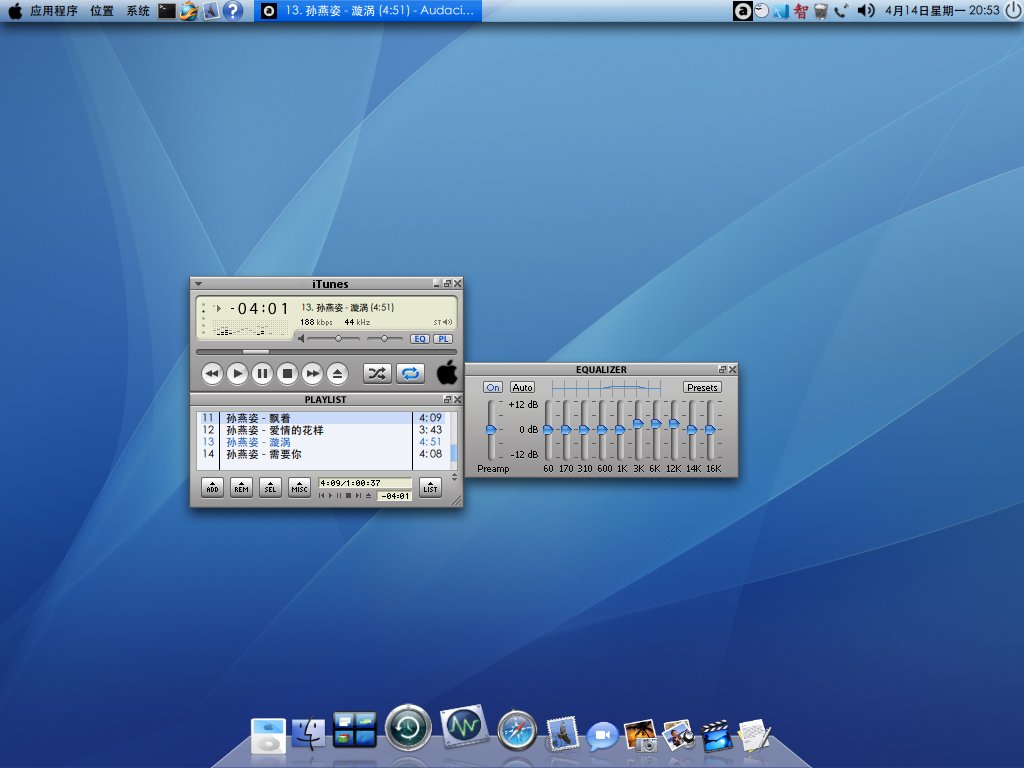Viewport: 1024px width, 768px height.
Task: Open the Finder face dock icon
Action: [308, 734]
